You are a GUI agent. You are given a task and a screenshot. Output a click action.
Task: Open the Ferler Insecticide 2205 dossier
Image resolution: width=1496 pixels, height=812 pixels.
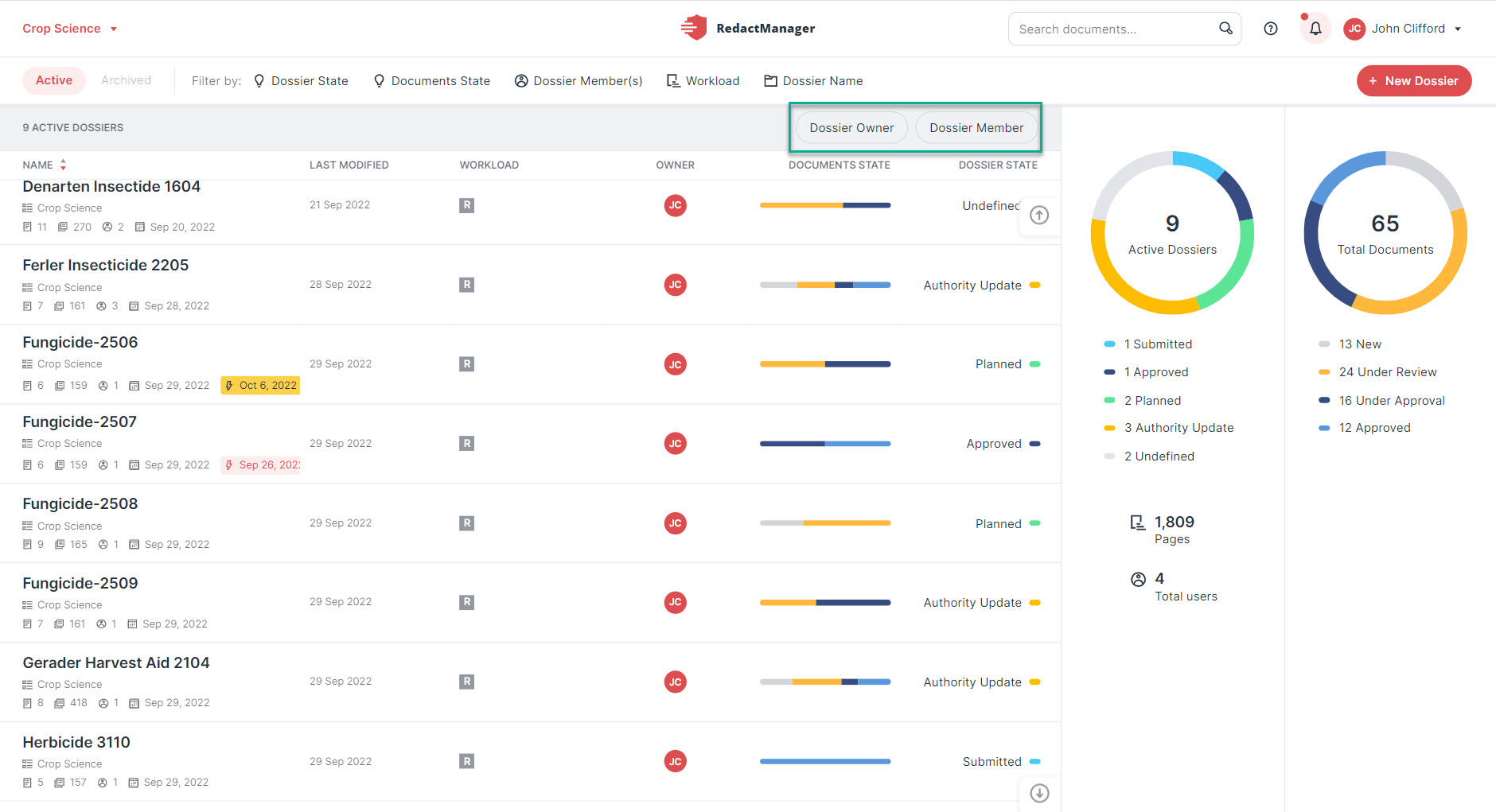[x=106, y=265]
